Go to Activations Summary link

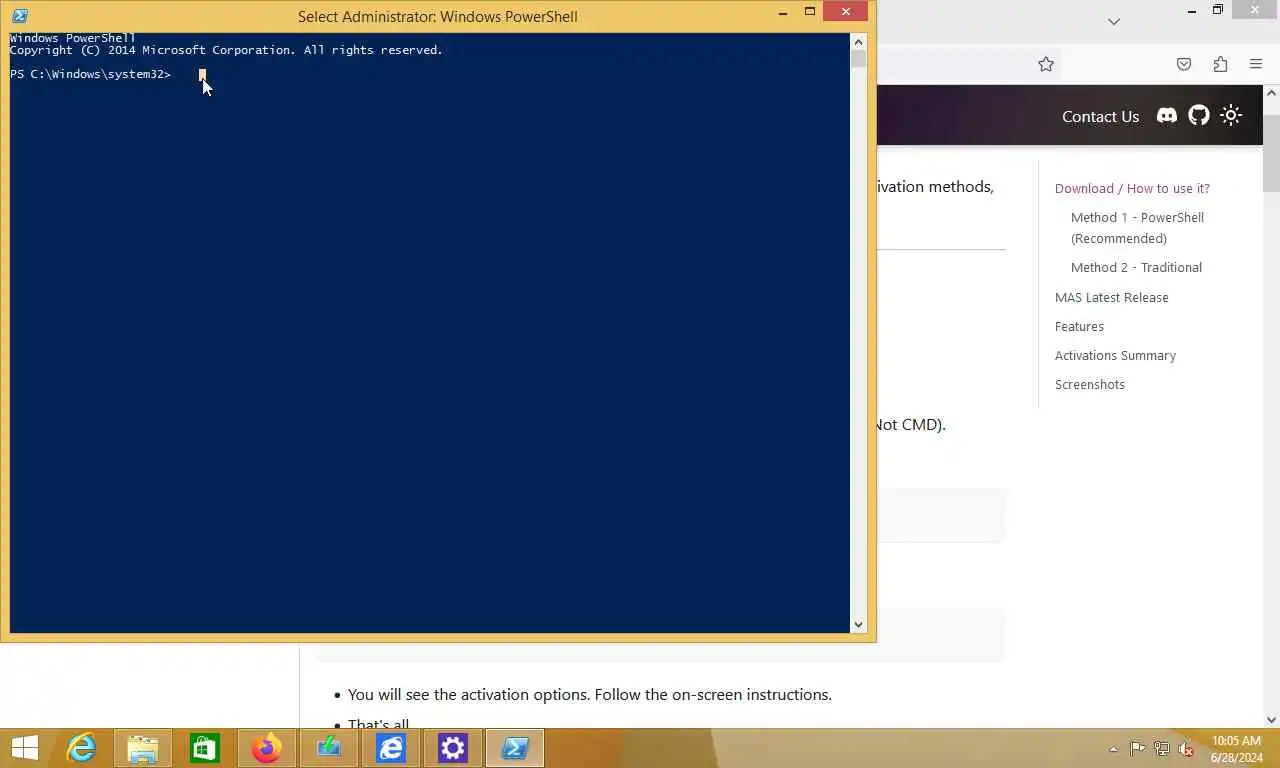coord(1115,355)
